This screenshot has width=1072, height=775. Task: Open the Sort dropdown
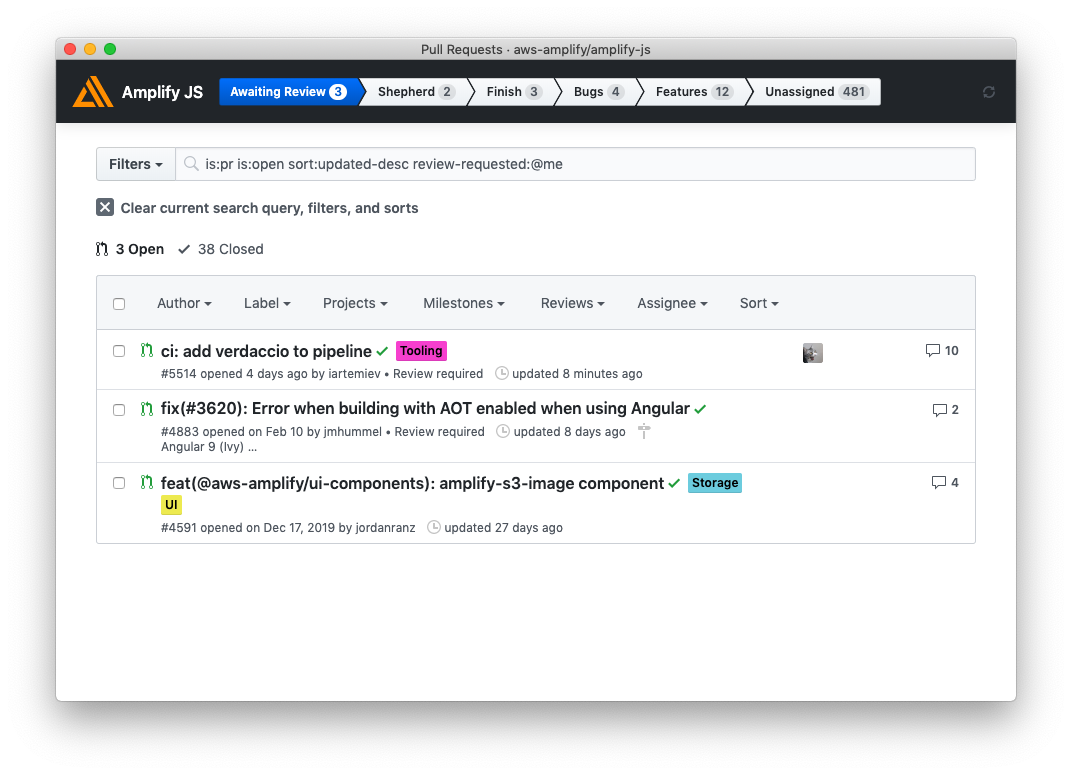(759, 303)
